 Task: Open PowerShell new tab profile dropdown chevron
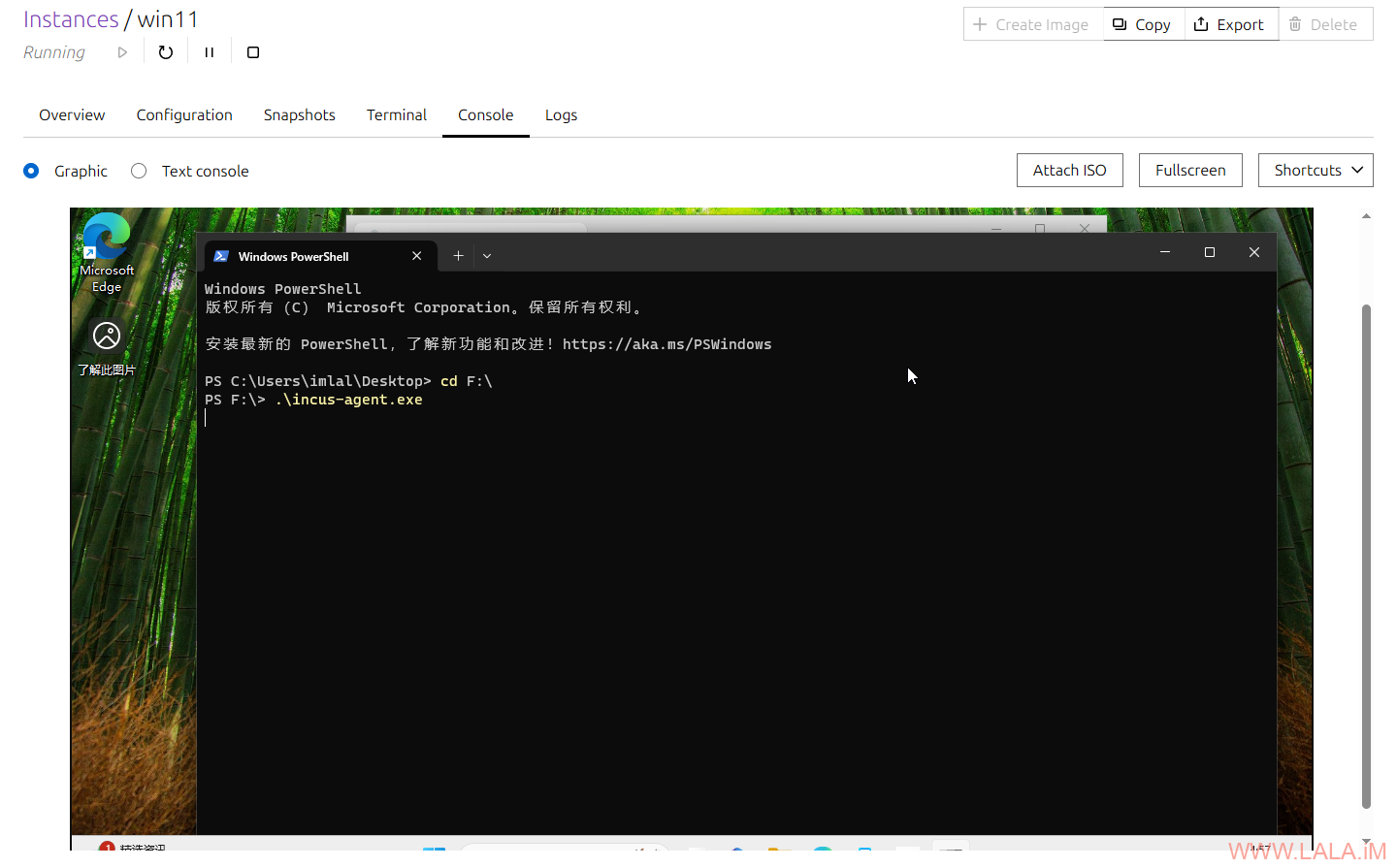(x=487, y=256)
